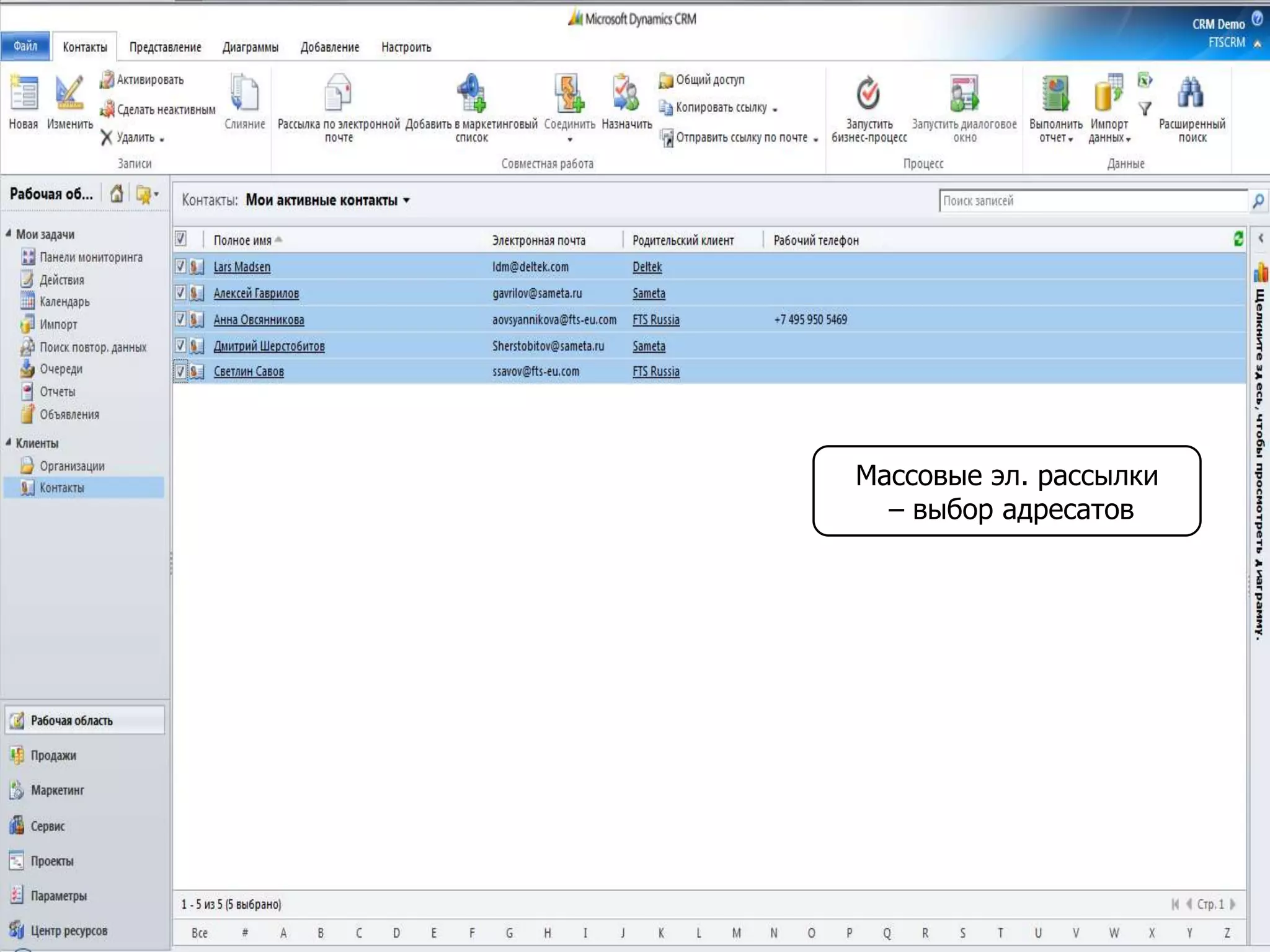Open the Мои активные контакты view dropdown
This screenshot has height=952, width=1270.
pos(407,200)
